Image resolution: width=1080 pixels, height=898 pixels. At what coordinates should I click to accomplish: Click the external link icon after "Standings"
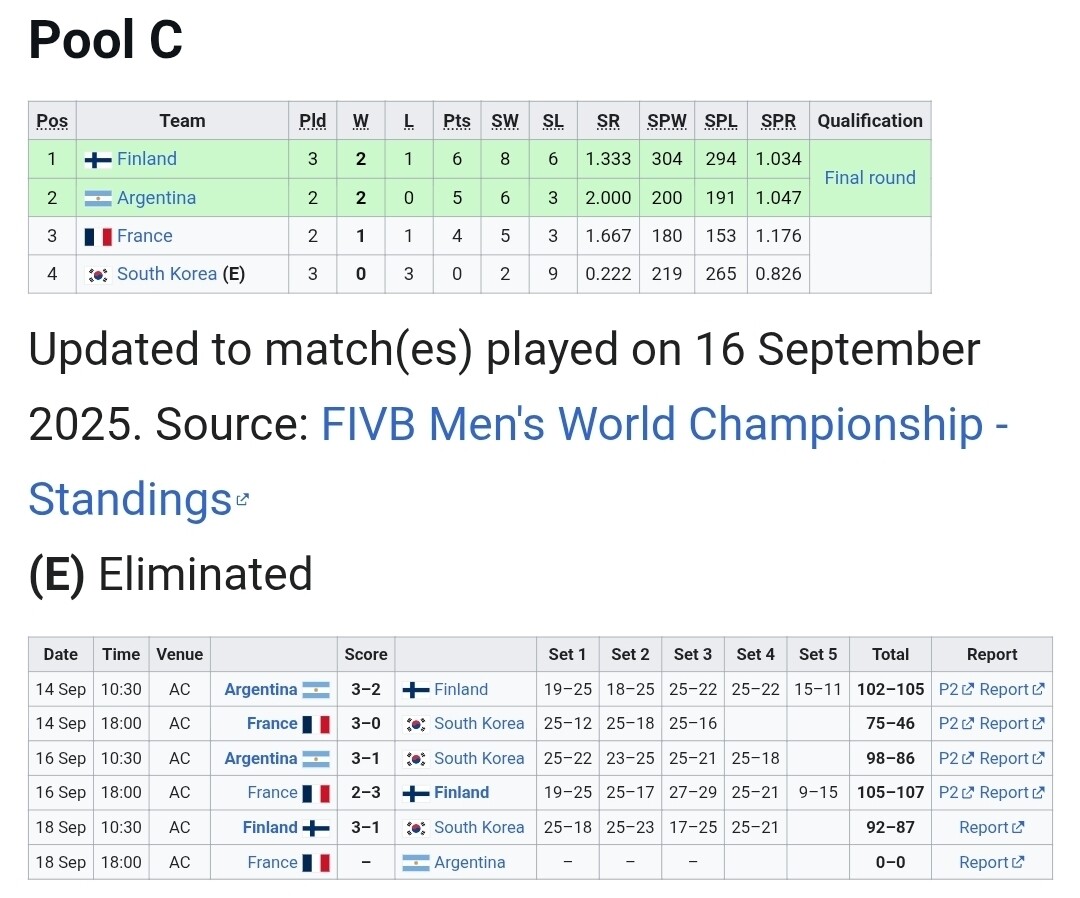[242, 499]
